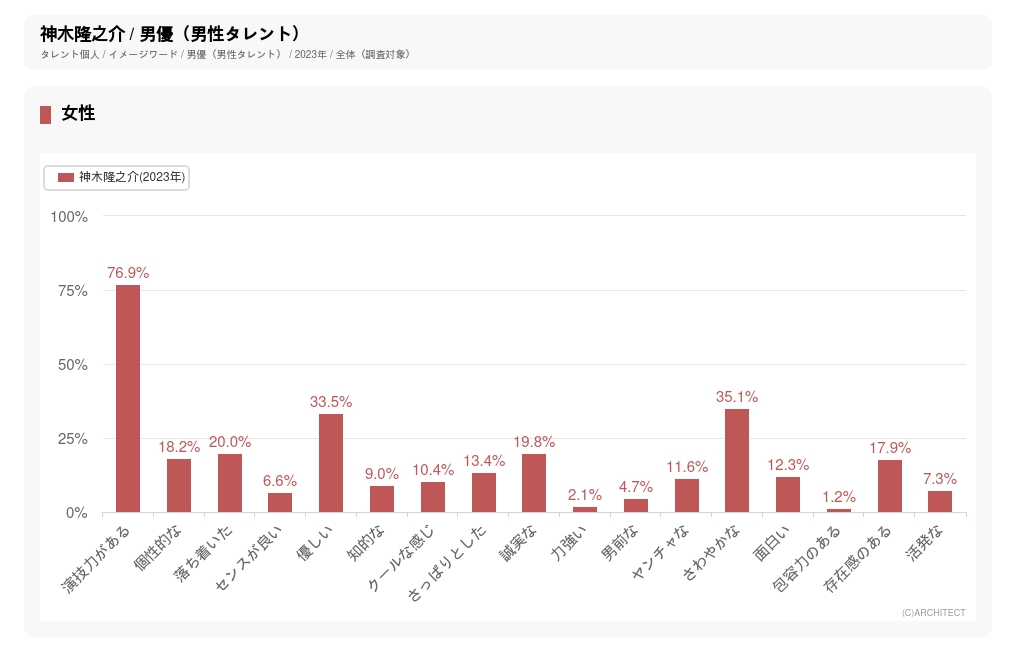
Task: Click the クールな感じ bar at 10.4%
Action: point(433,497)
